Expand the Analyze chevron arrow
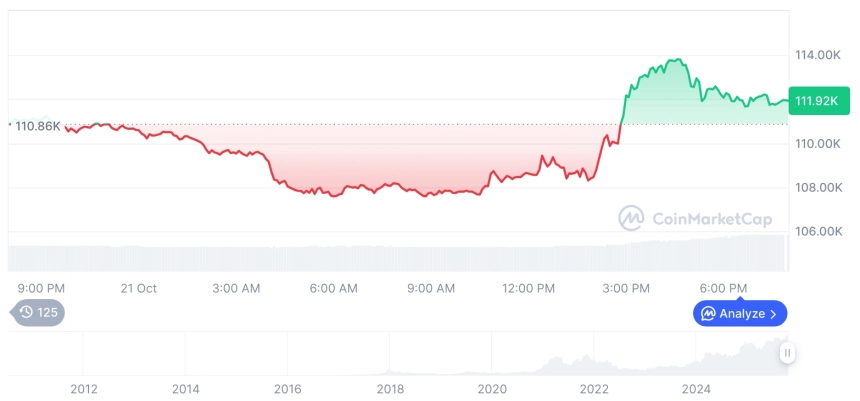Viewport: 860px width, 401px height. (773, 314)
